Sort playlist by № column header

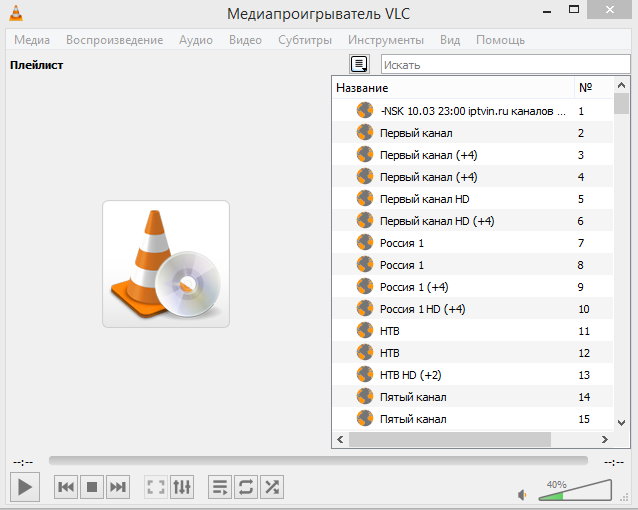pos(593,88)
